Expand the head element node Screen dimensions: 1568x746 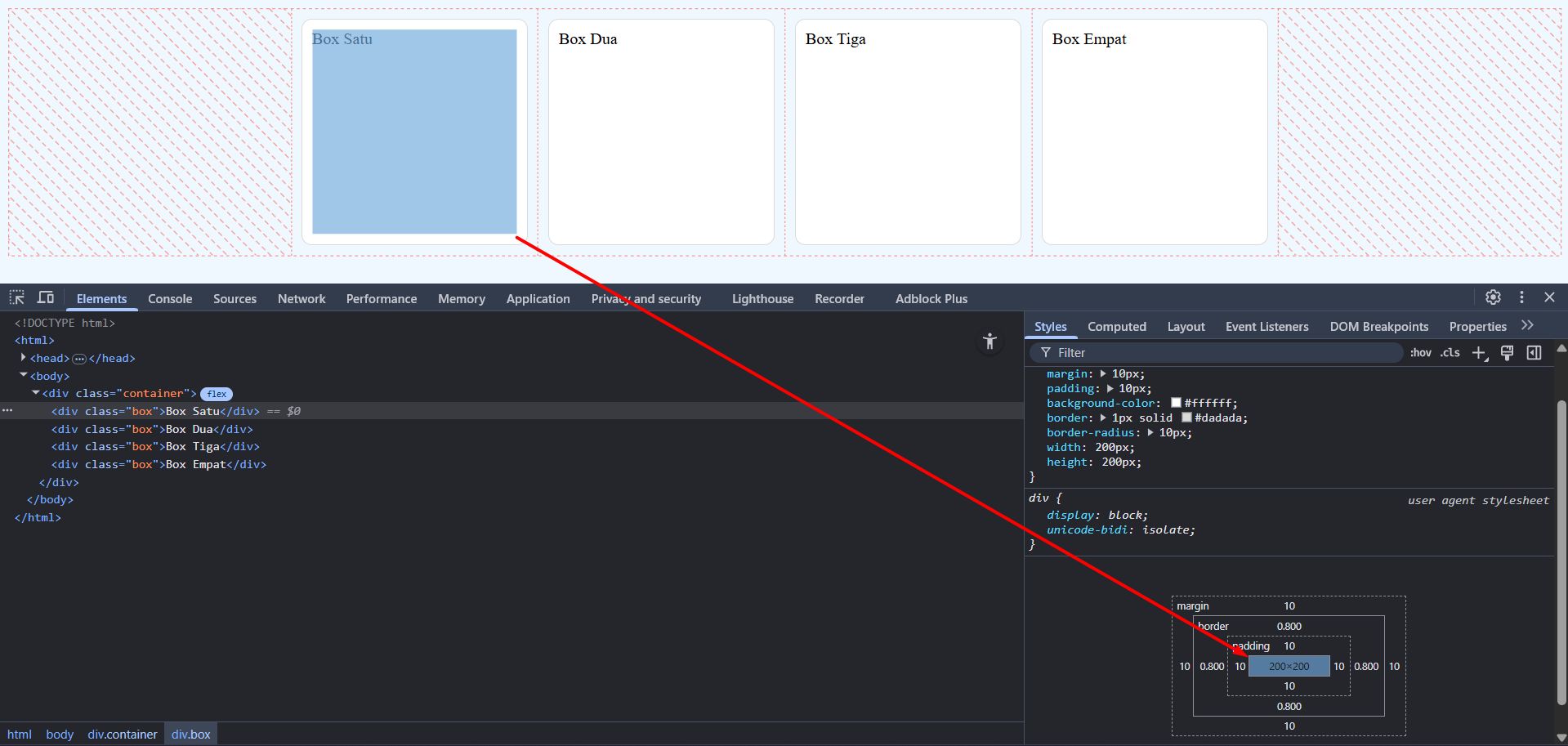tap(24, 358)
